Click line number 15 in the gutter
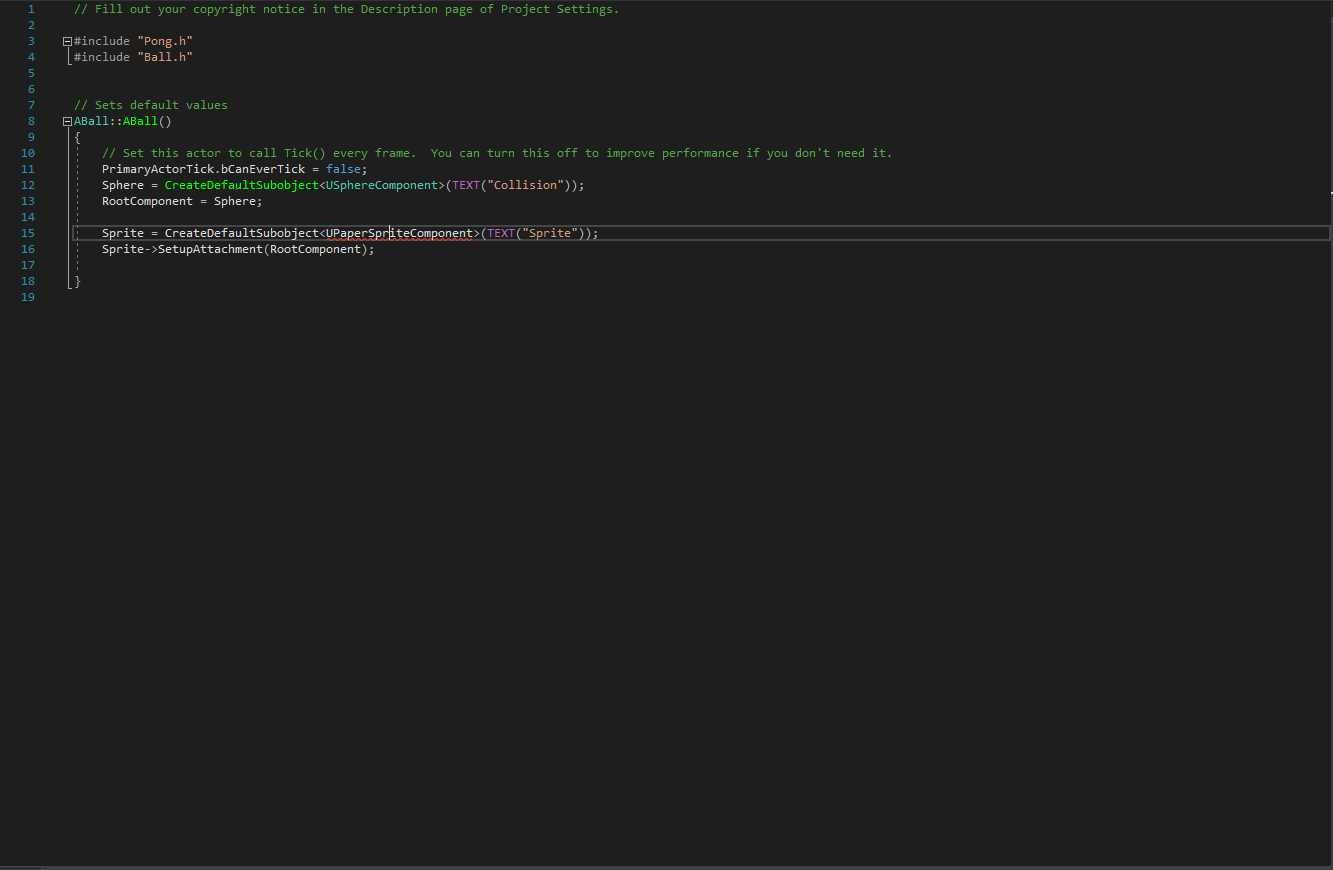The height and width of the screenshot is (870, 1333). [x=28, y=233]
